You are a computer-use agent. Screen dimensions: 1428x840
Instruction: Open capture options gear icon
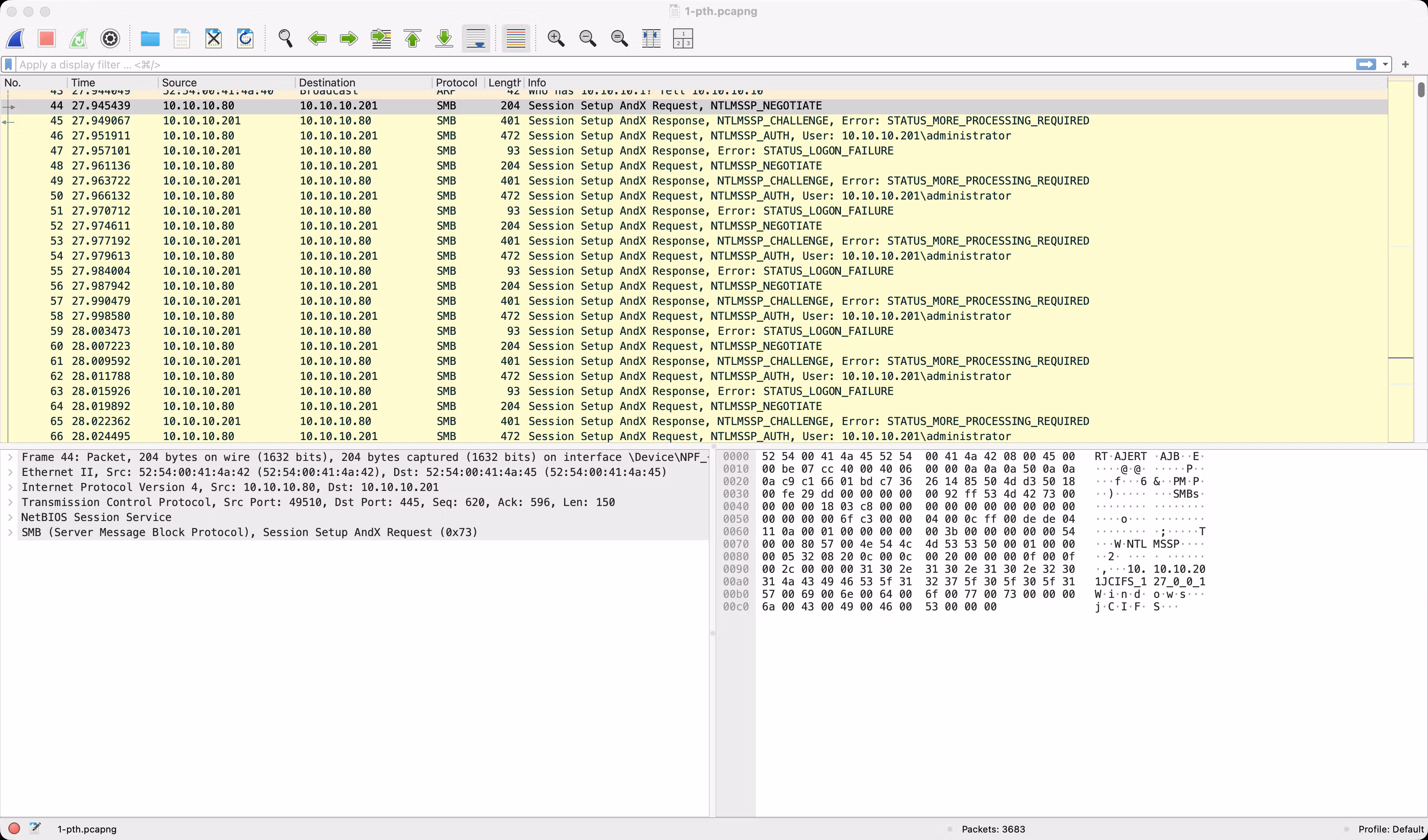(110, 38)
